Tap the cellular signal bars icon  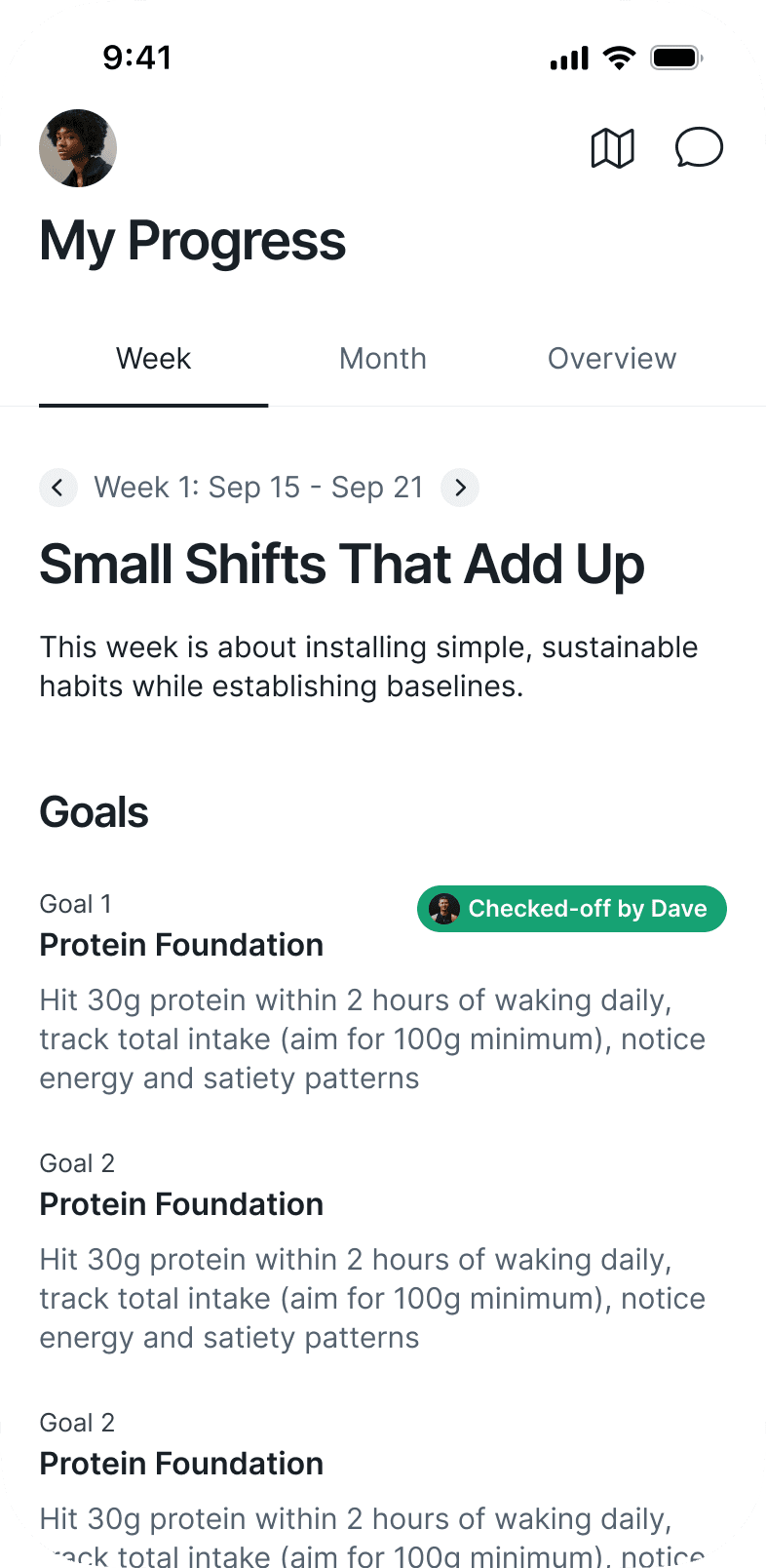click(x=570, y=59)
